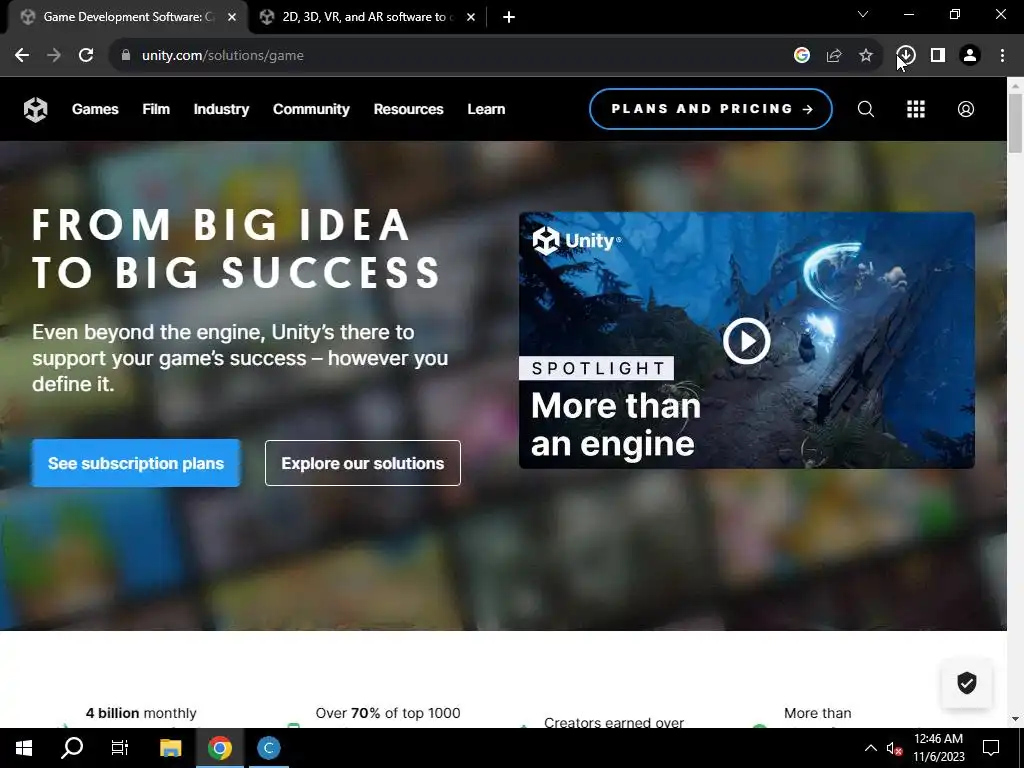Open the Industry menu
Image resolution: width=1024 pixels, height=768 pixels.
pyautogui.click(x=221, y=109)
